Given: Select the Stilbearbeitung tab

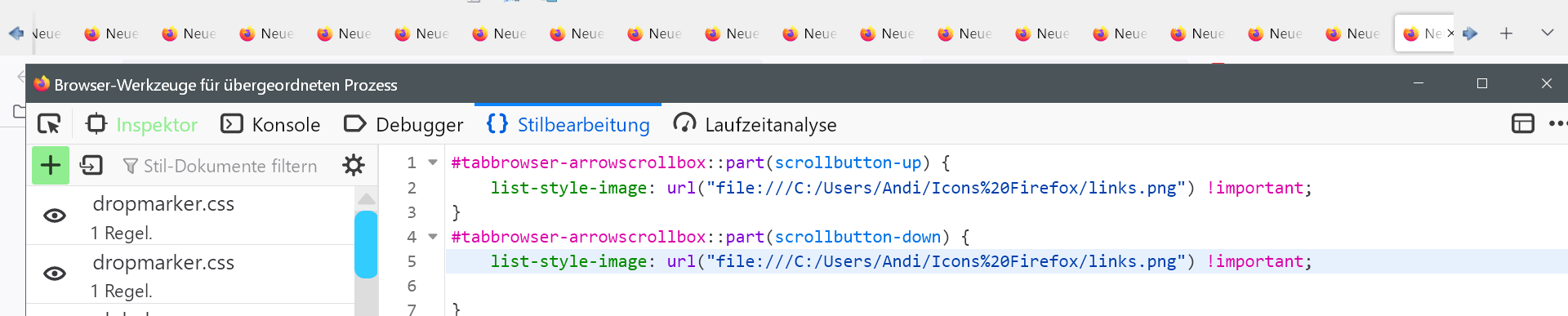Looking at the screenshot, I should click(x=568, y=124).
